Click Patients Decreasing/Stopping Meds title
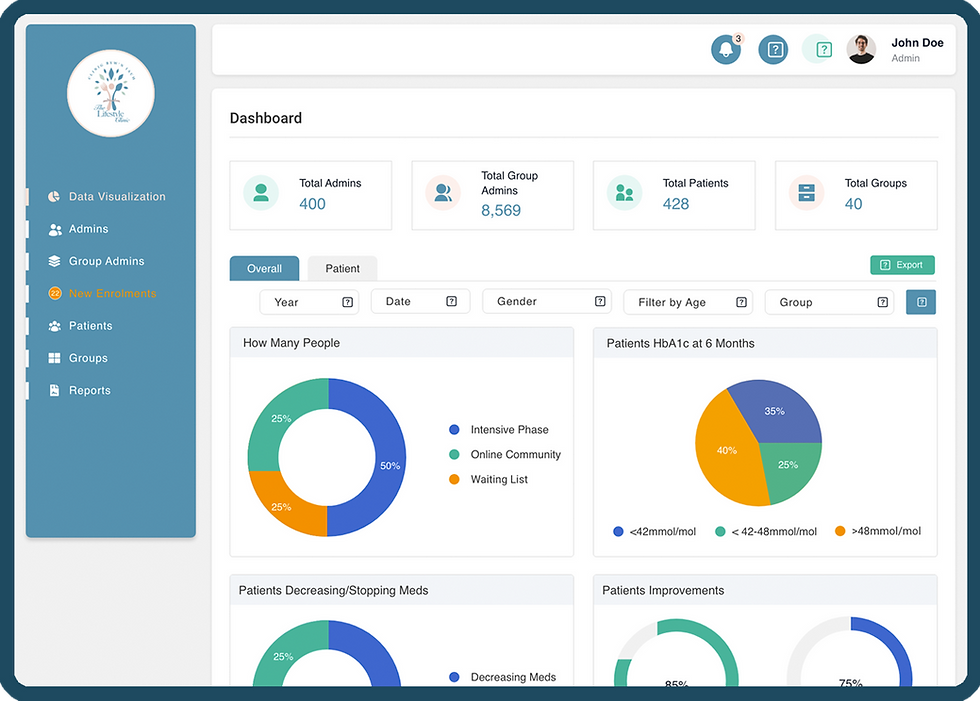The height and width of the screenshot is (701, 980). point(333,590)
